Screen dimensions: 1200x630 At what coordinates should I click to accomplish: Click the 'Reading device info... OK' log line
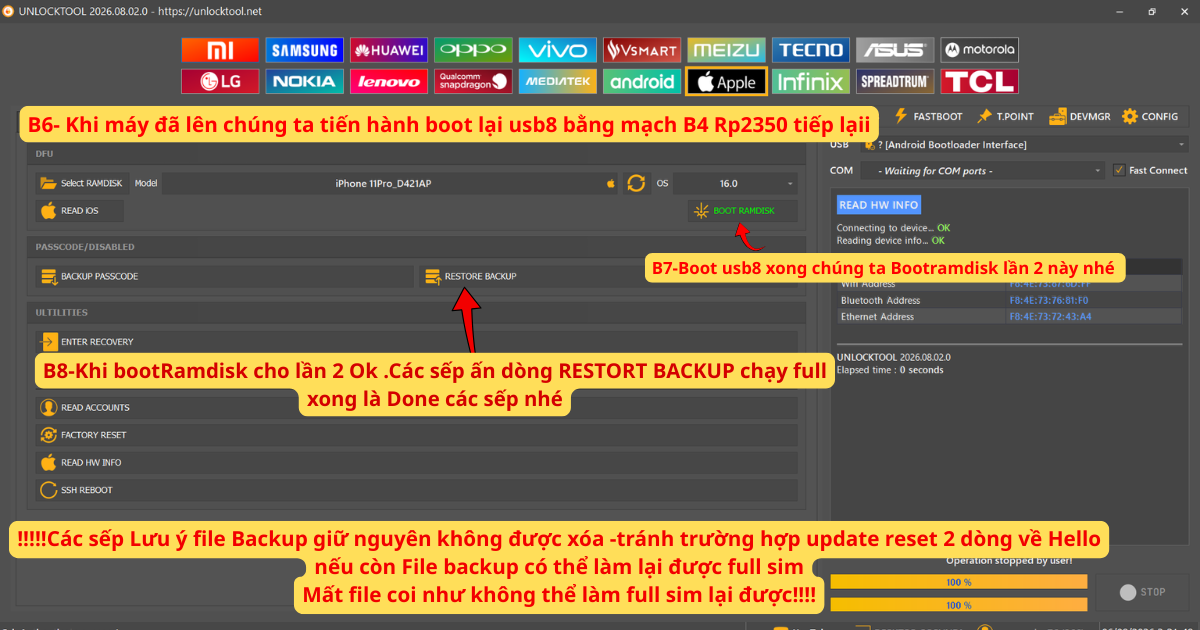890,241
